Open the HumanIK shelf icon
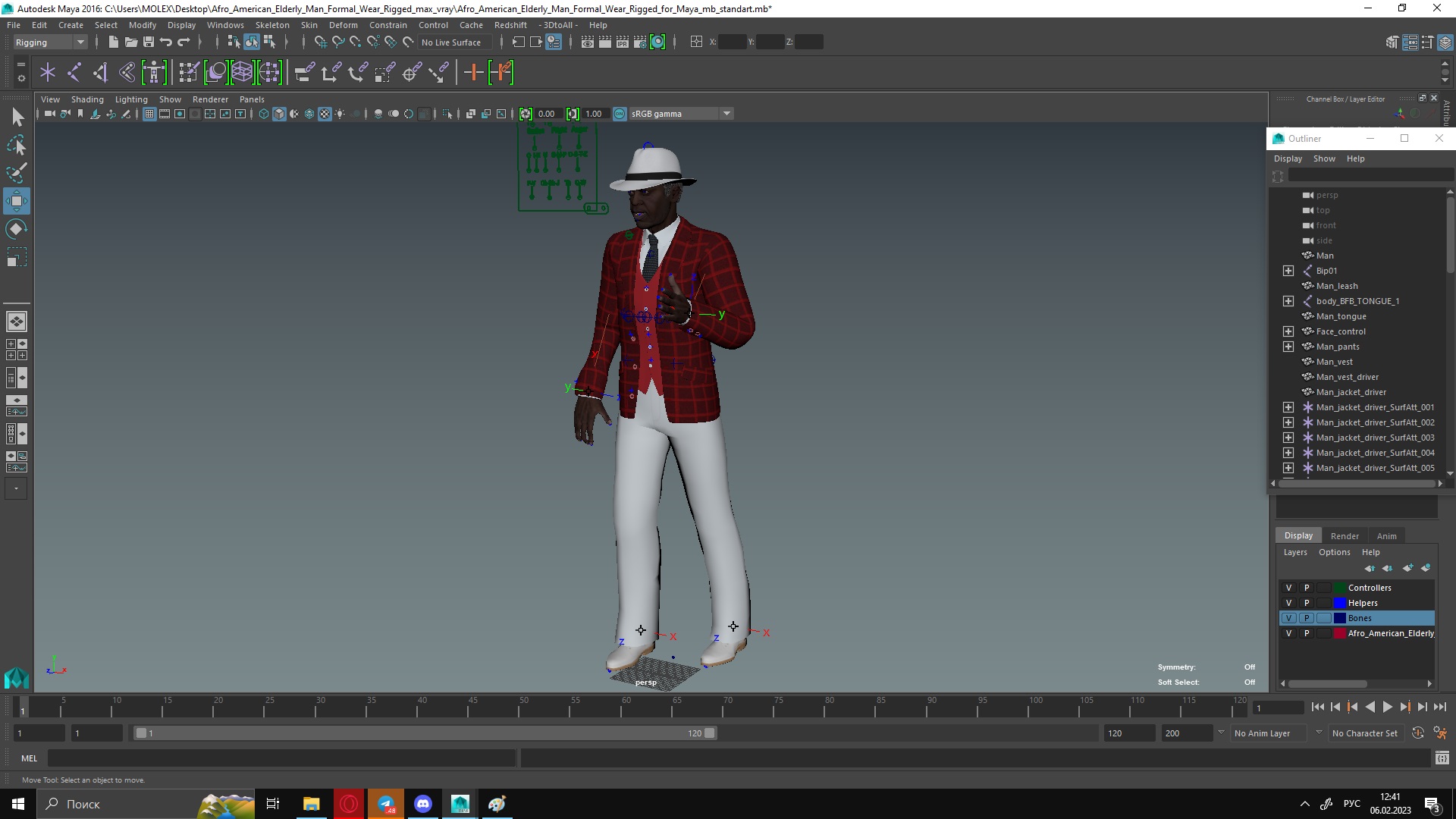This screenshot has height=819, width=1456. coord(154,73)
